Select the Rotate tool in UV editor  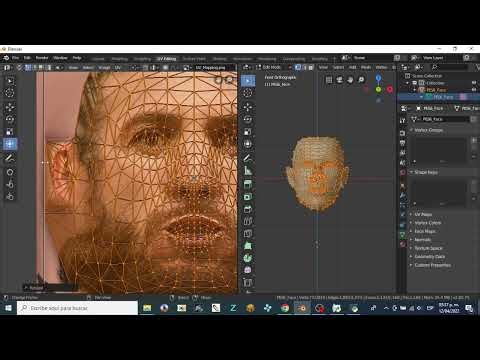(x=10, y=119)
